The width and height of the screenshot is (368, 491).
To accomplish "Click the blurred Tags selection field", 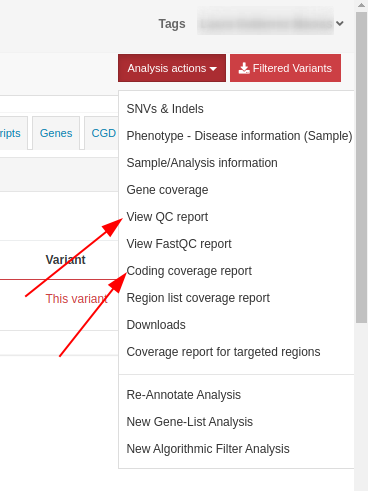I will pos(265,23).
